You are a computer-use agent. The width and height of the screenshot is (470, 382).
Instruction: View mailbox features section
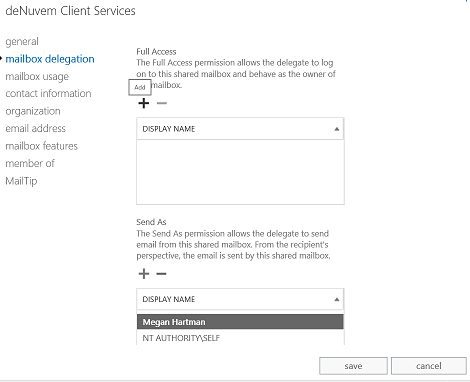click(41, 146)
